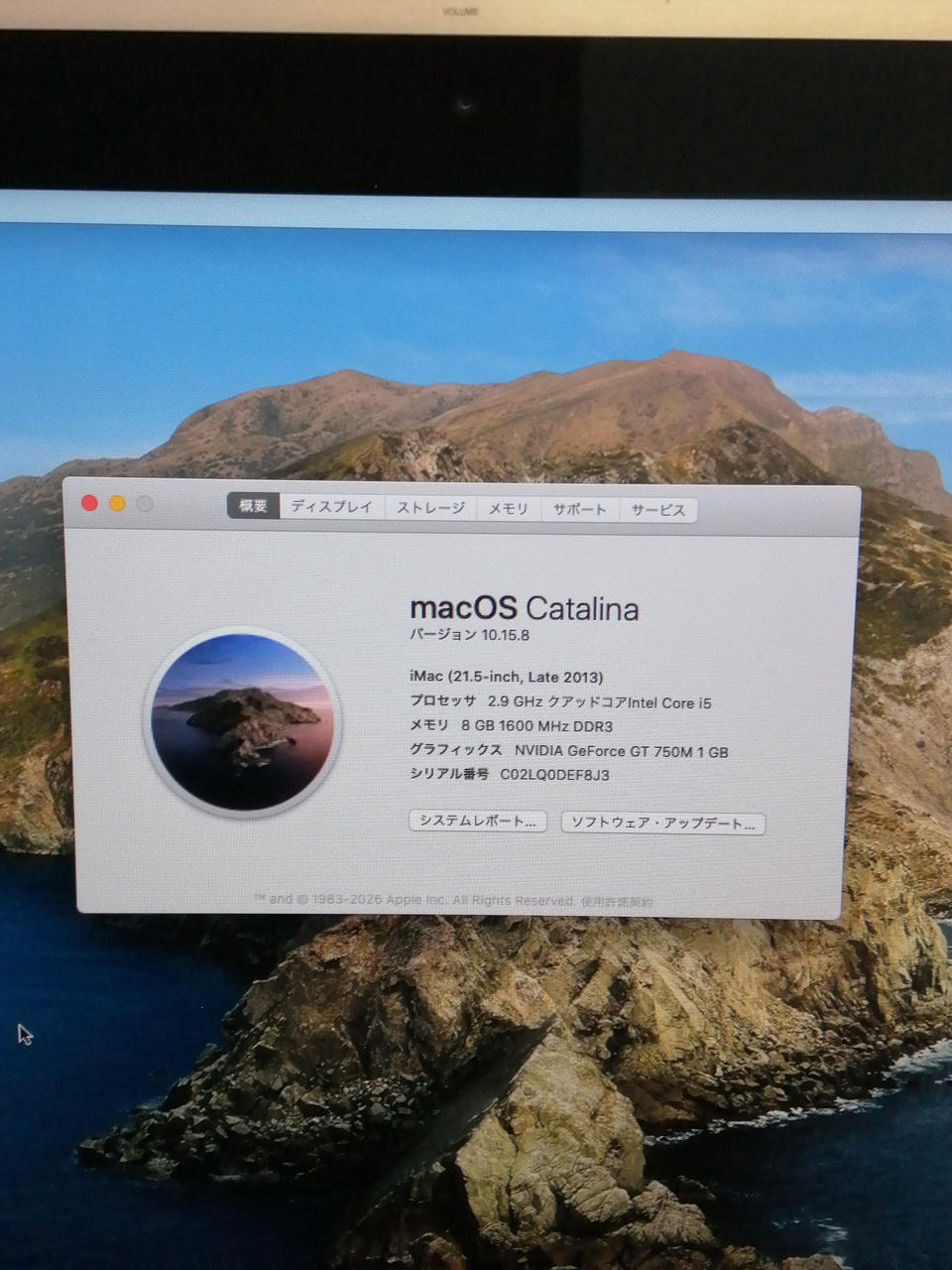
Task: Click the macOS Catalina title text
Action: [x=525, y=607]
